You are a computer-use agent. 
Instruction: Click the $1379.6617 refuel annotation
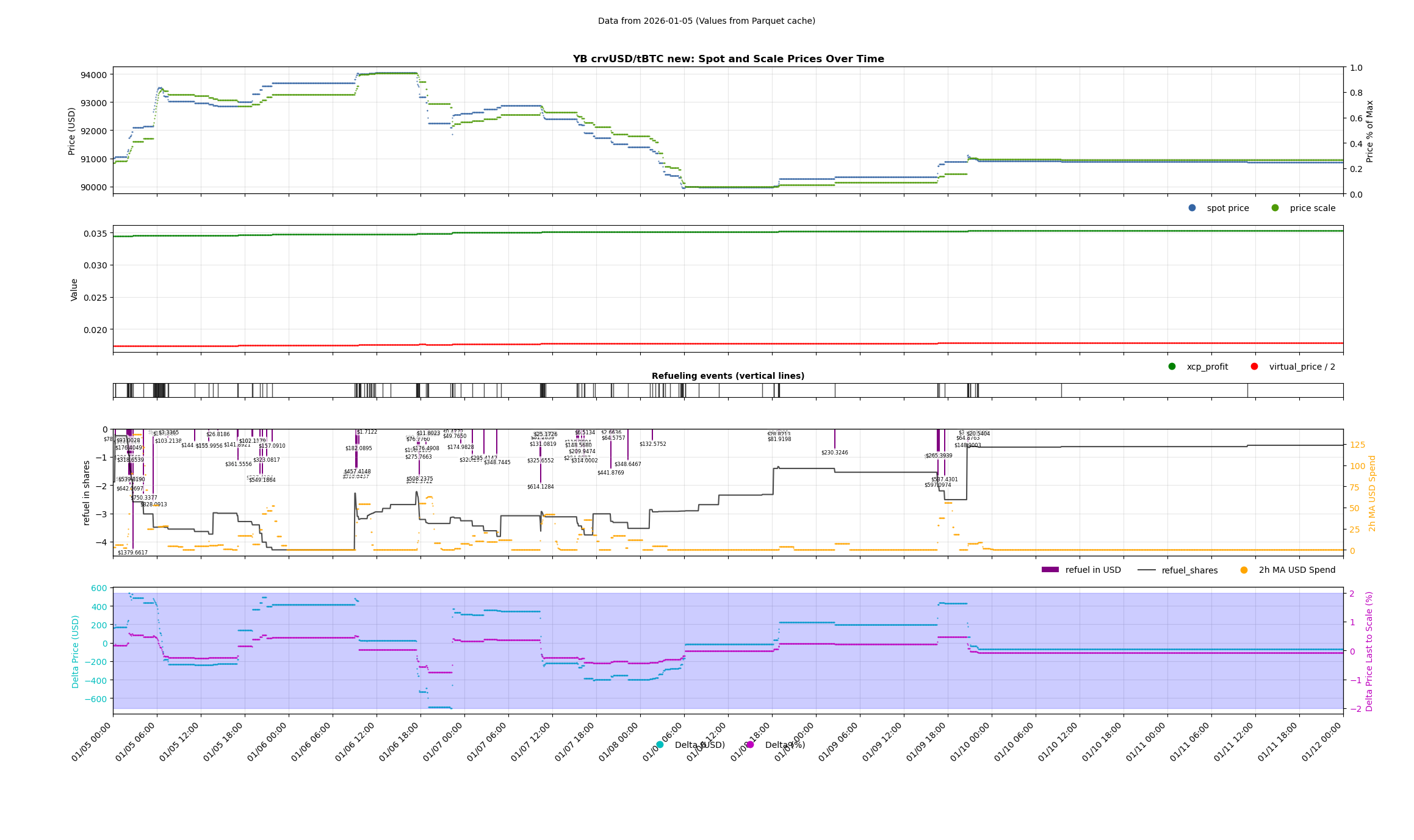point(132,553)
